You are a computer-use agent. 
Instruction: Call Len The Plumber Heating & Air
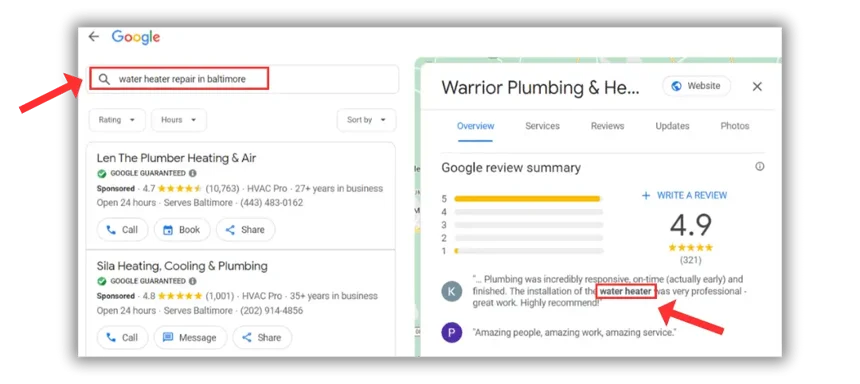click(122, 230)
